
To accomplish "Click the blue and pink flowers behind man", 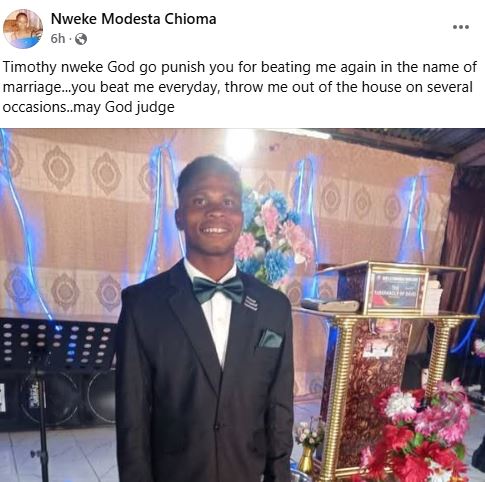I will (x=272, y=233).
